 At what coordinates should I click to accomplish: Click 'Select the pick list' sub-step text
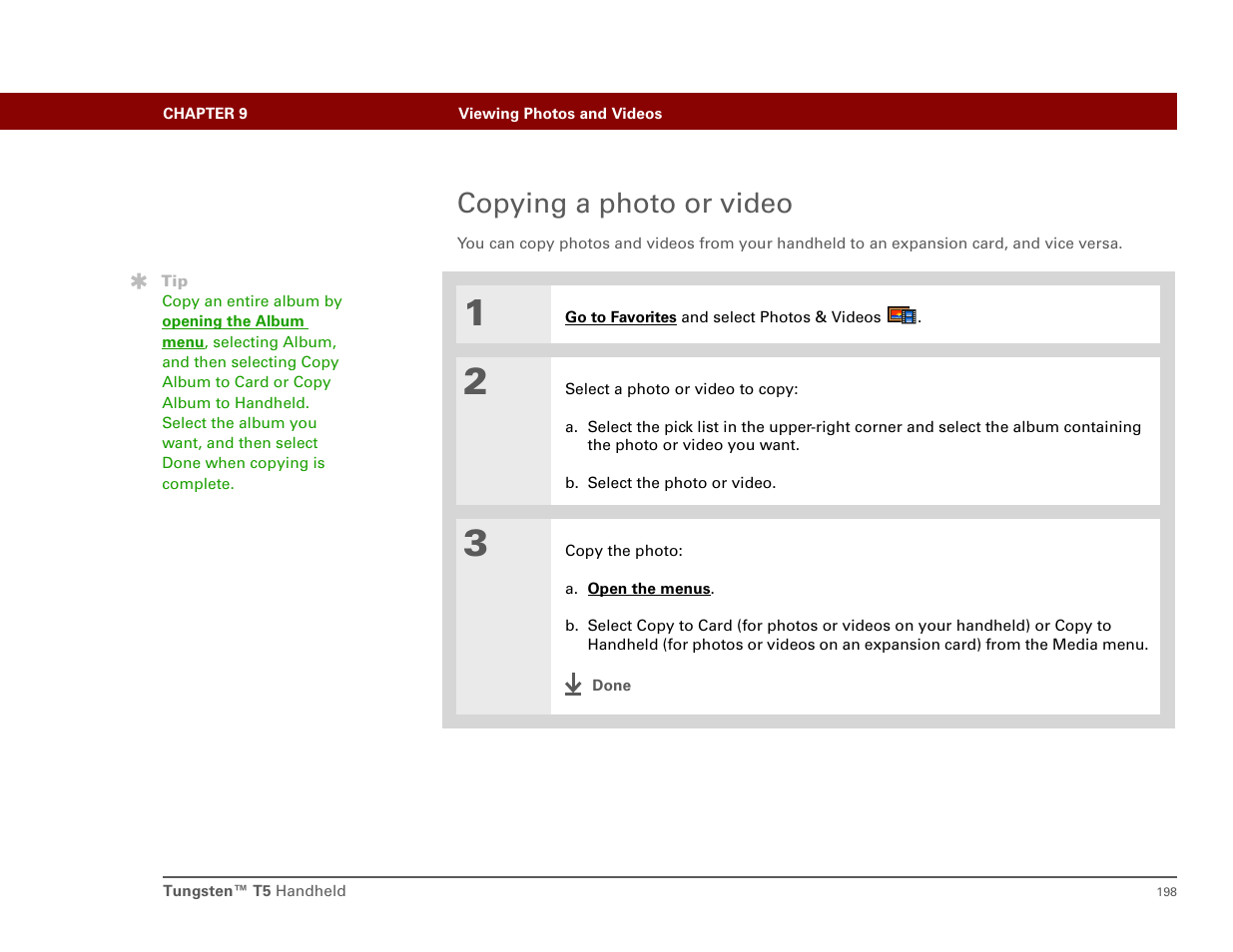pos(865,436)
